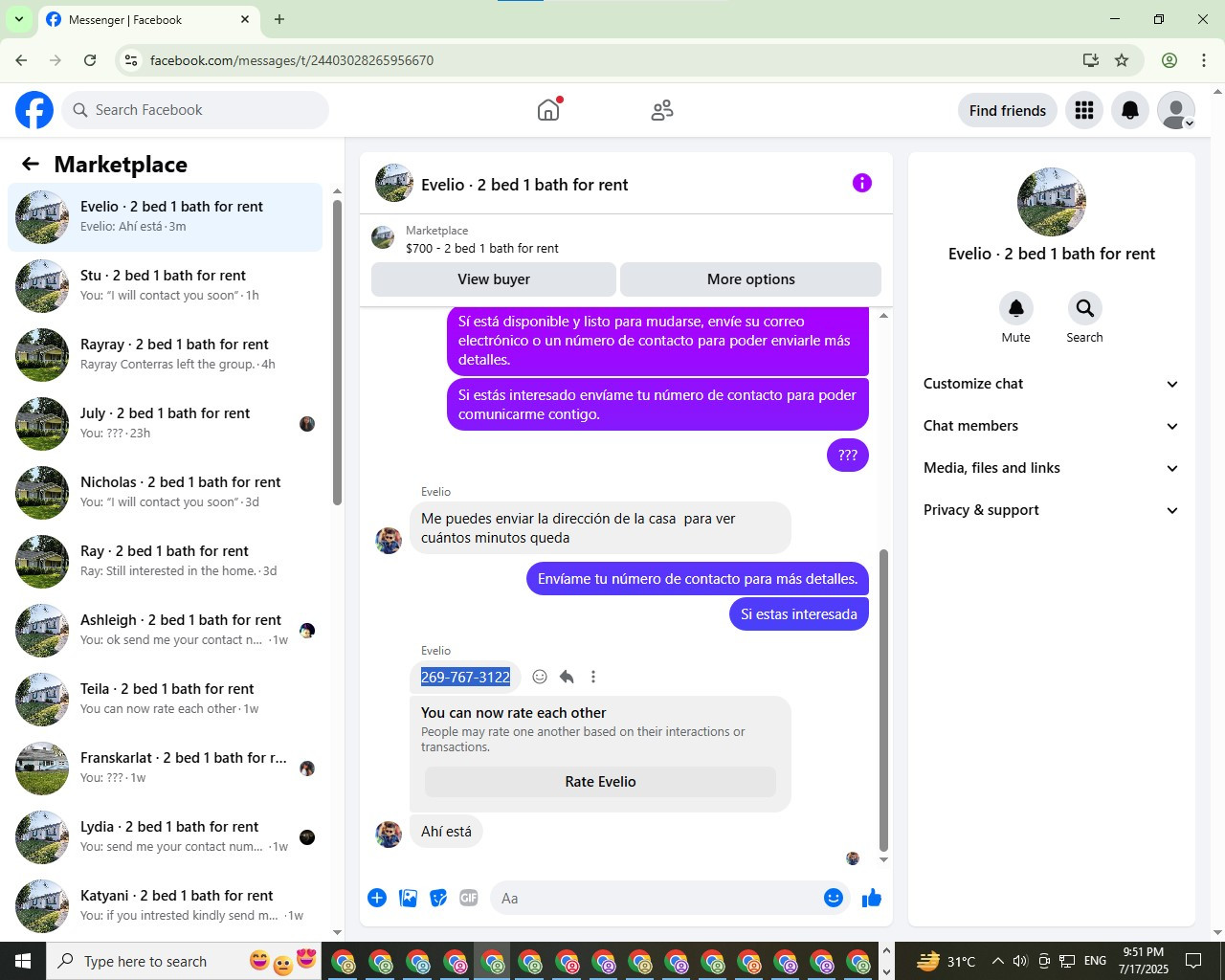Choose a sticker in the composer

click(438, 898)
